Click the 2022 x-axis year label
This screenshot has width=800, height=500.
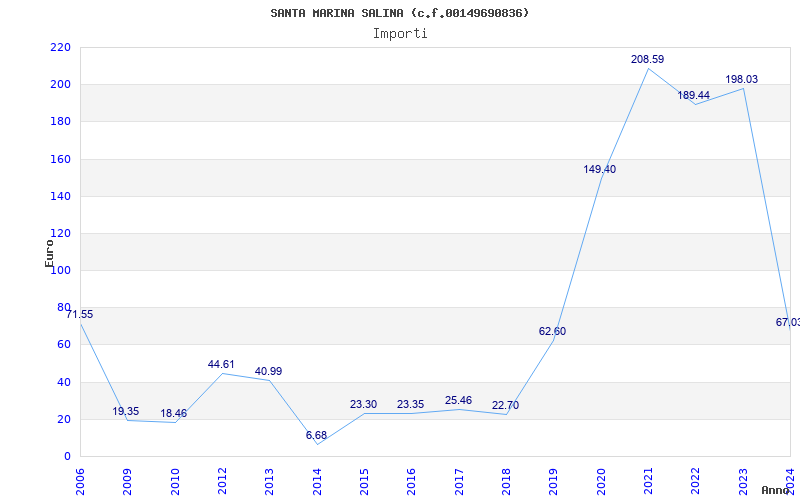coord(695,482)
